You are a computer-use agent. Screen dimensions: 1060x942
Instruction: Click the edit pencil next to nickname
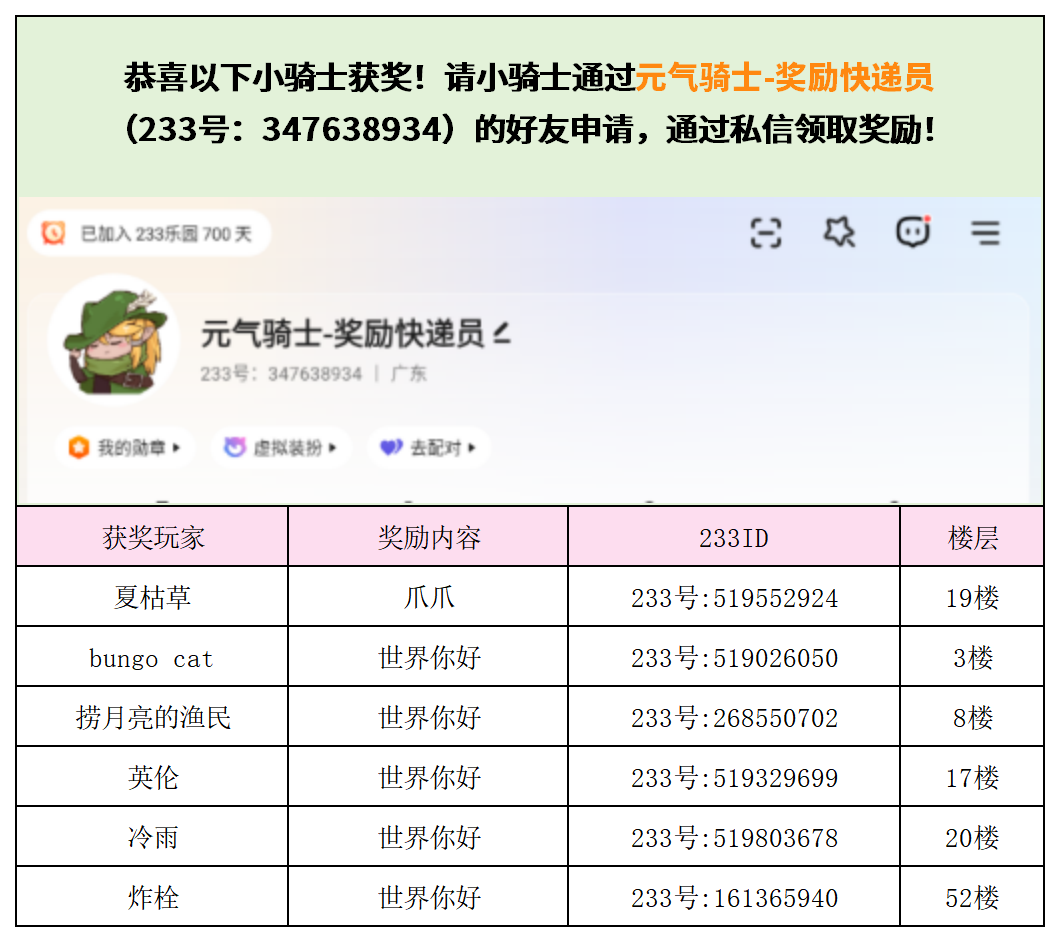[x=502, y=334]
